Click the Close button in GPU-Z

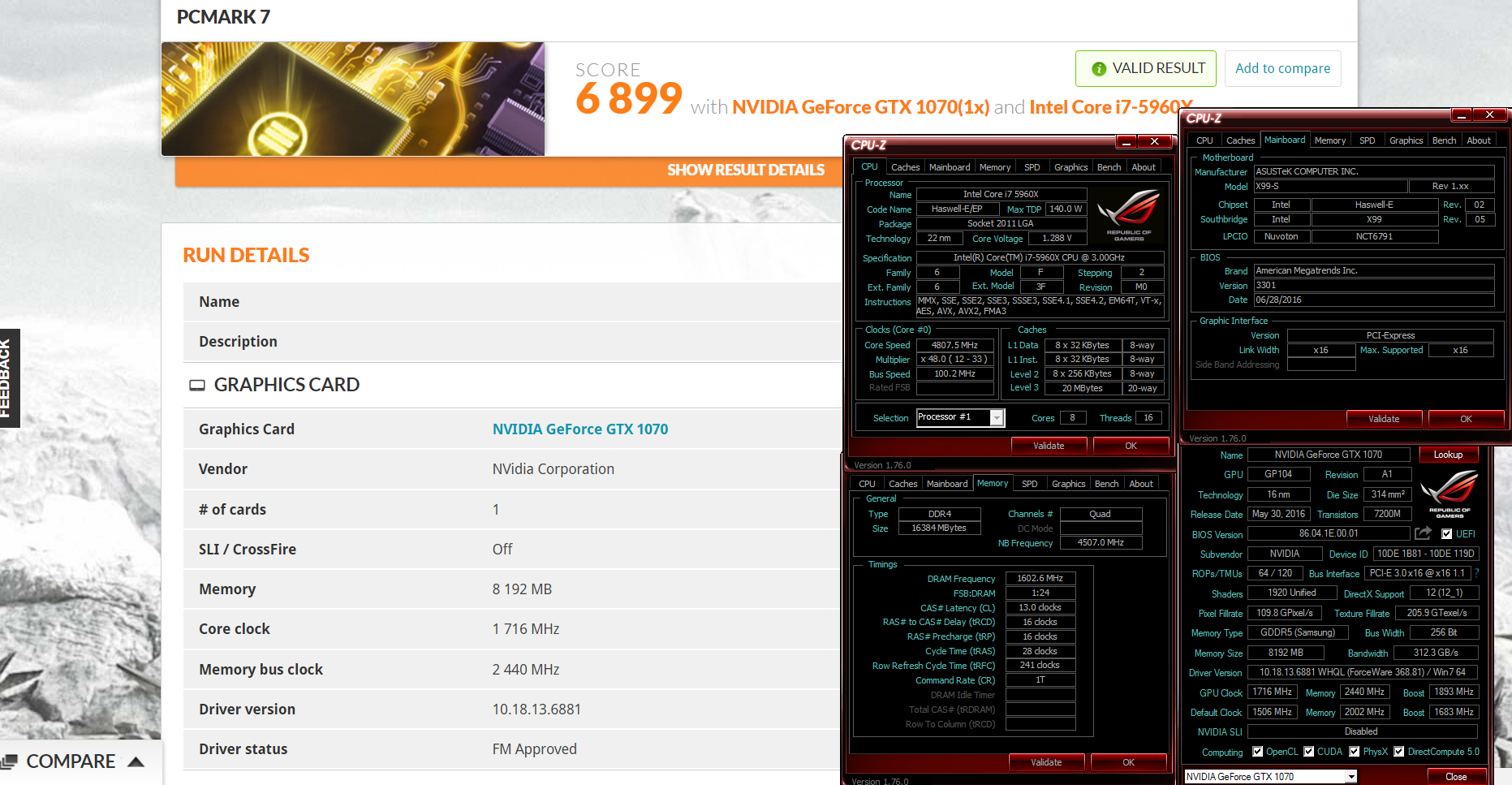pyautogui.click(x=1456, y=777)
